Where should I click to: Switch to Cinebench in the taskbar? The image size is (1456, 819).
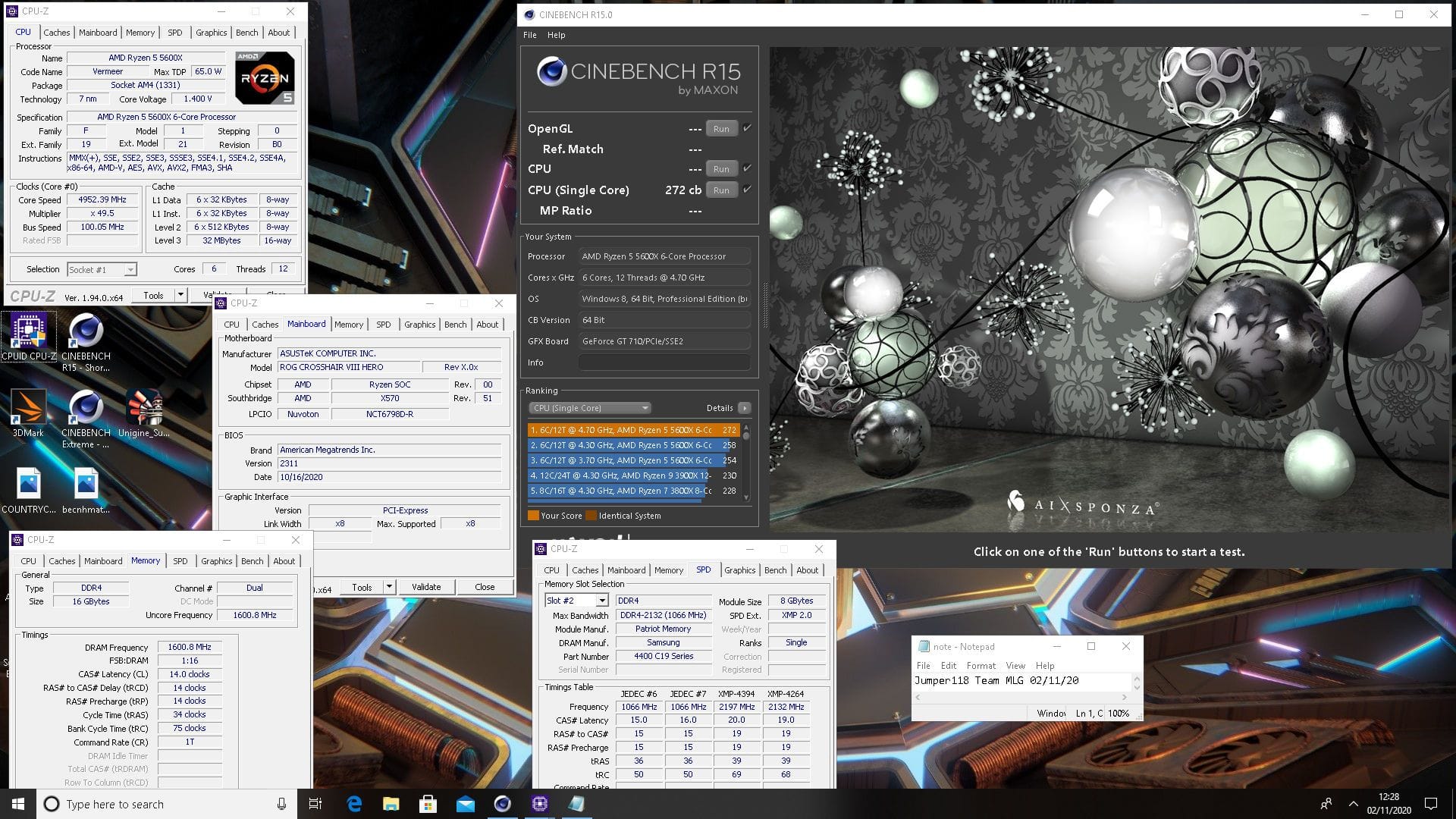click(x=502, y=804)
